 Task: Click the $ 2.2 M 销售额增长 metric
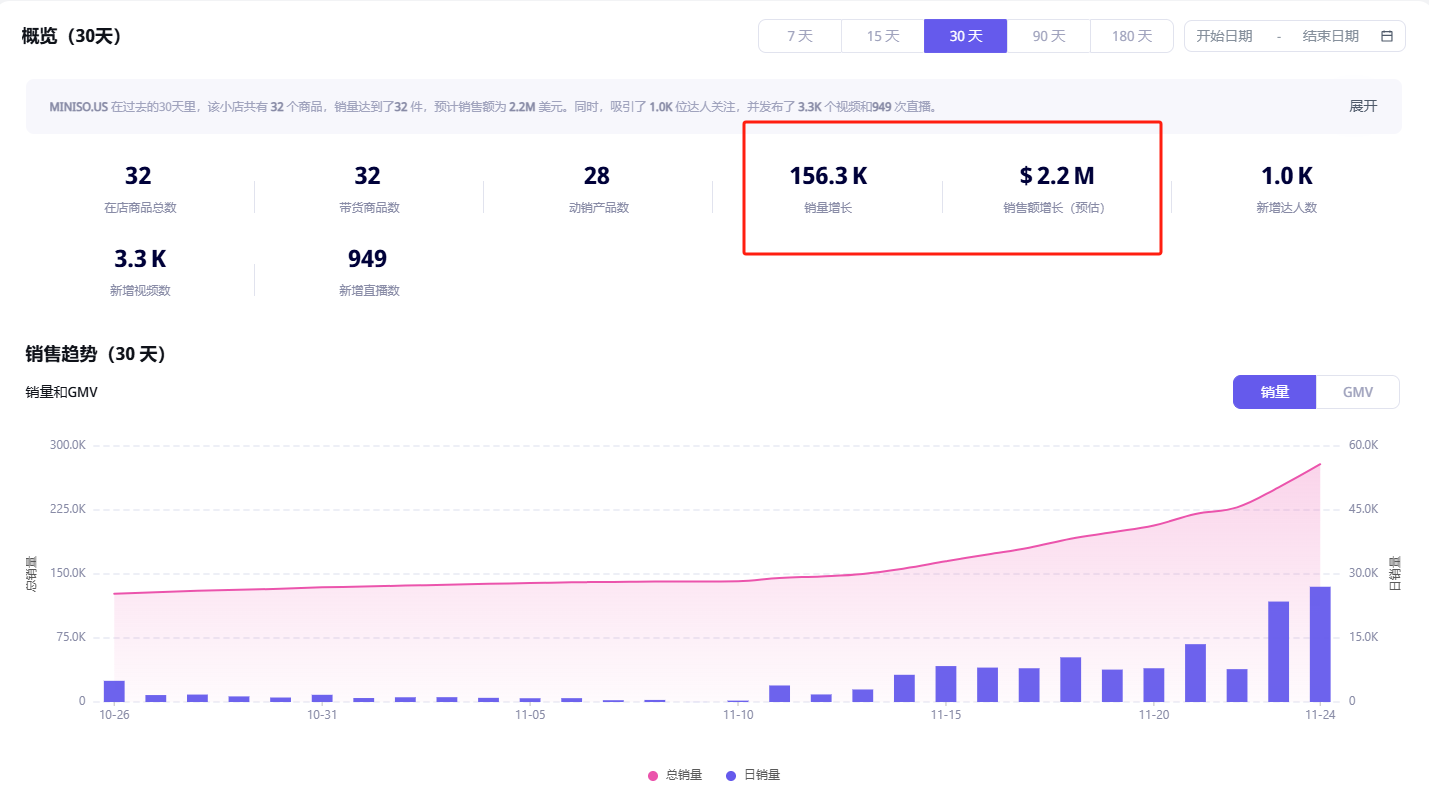(1056, 177)
